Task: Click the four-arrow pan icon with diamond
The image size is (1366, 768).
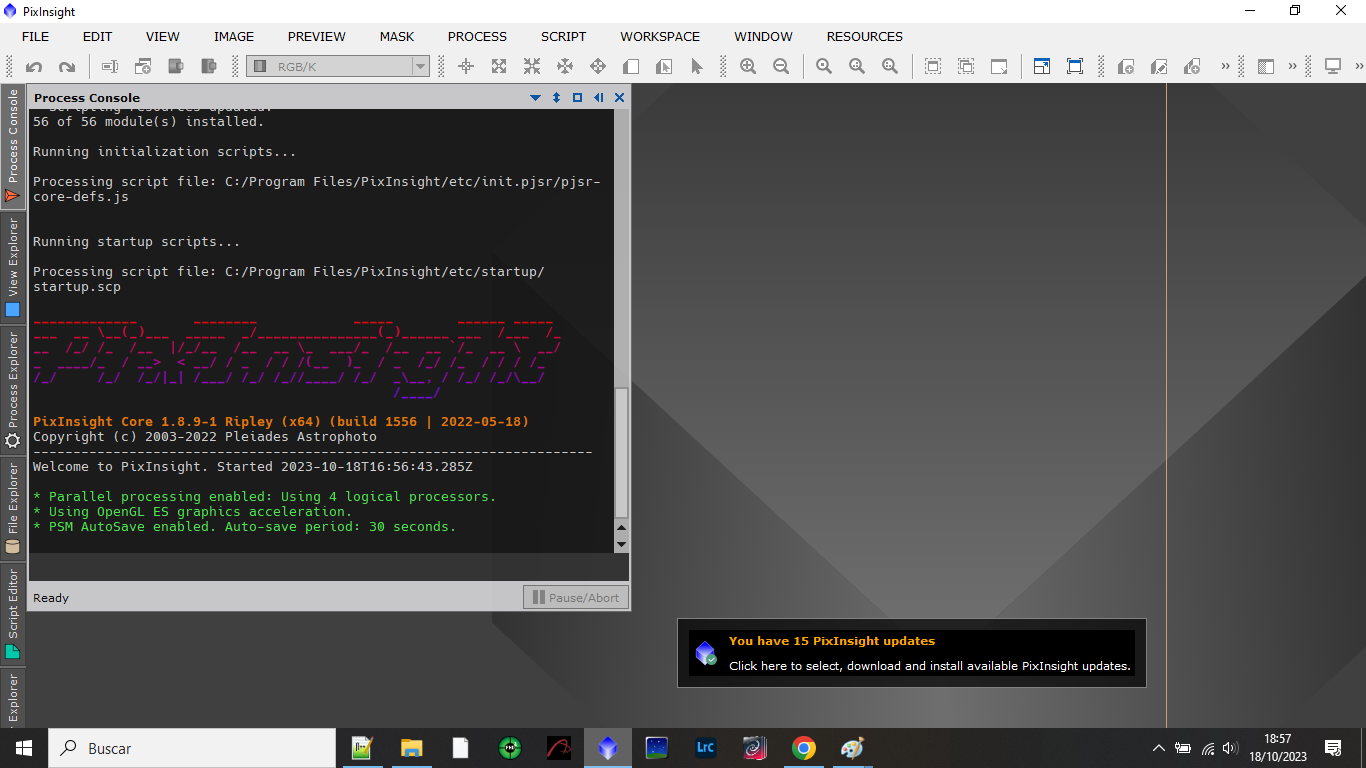Action: [x=598, y=67]
